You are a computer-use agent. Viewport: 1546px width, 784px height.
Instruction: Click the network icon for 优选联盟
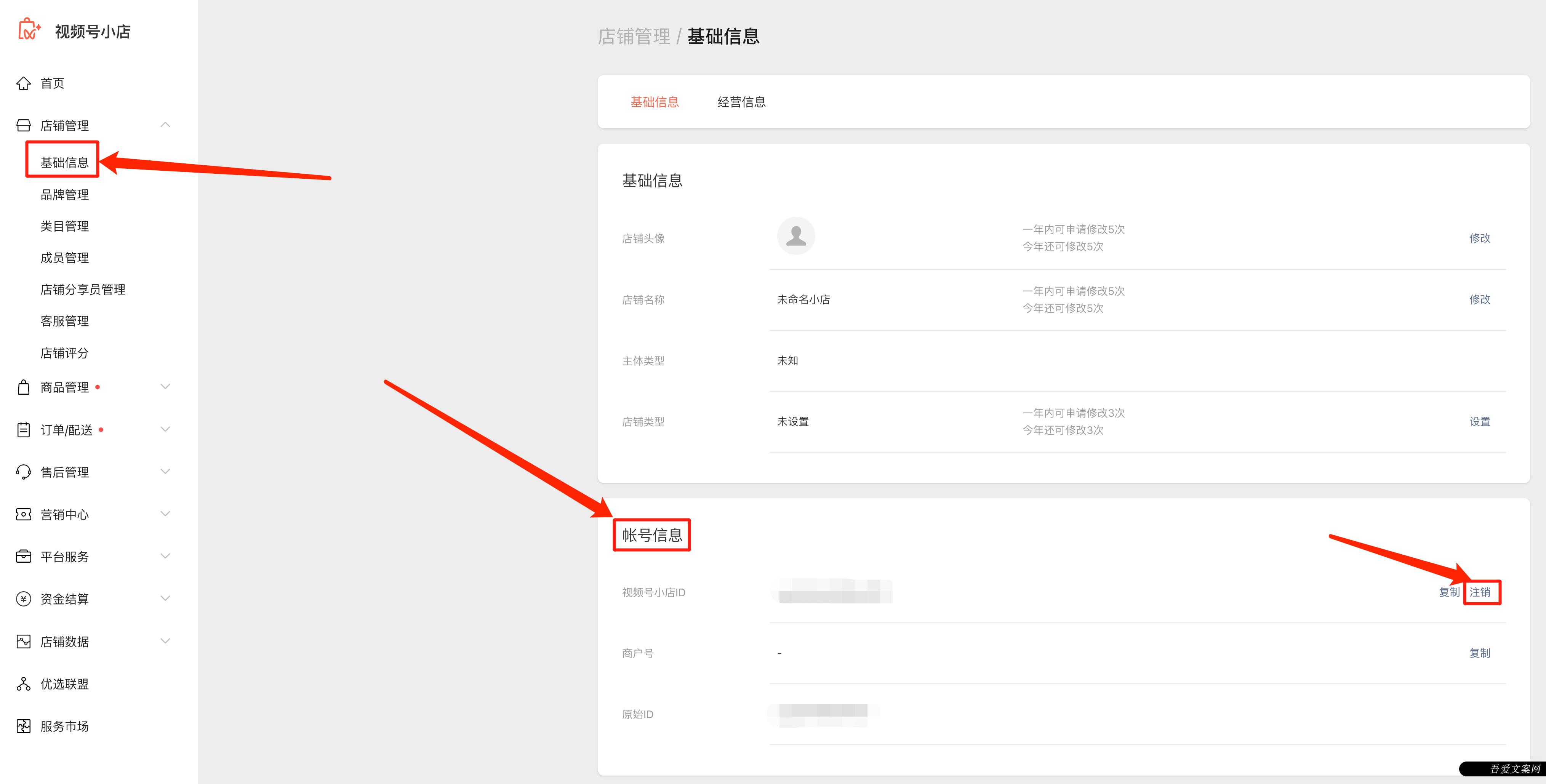[x=23, y=684]
